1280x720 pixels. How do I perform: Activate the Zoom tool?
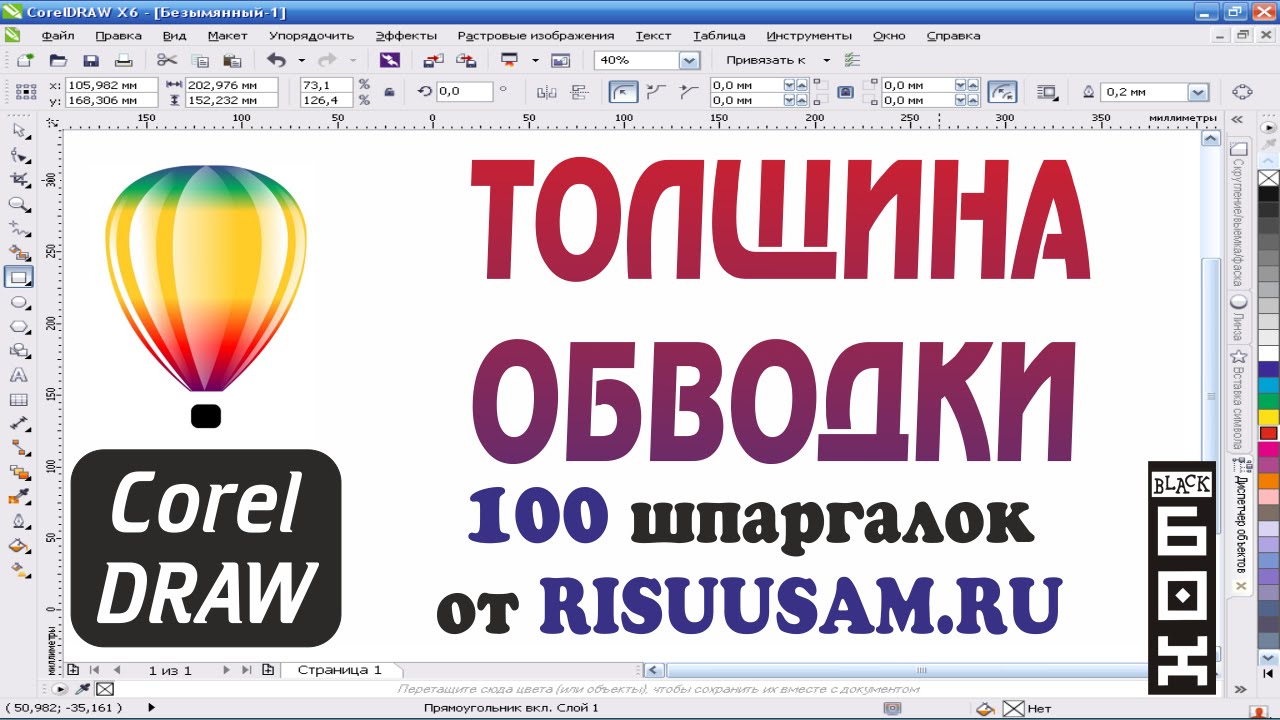(x=19, y=204)
